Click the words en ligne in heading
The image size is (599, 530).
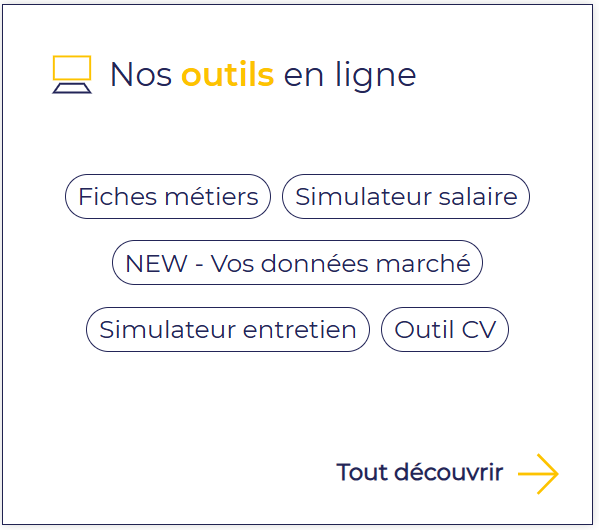pyautogui.click(x=350, y=76)
